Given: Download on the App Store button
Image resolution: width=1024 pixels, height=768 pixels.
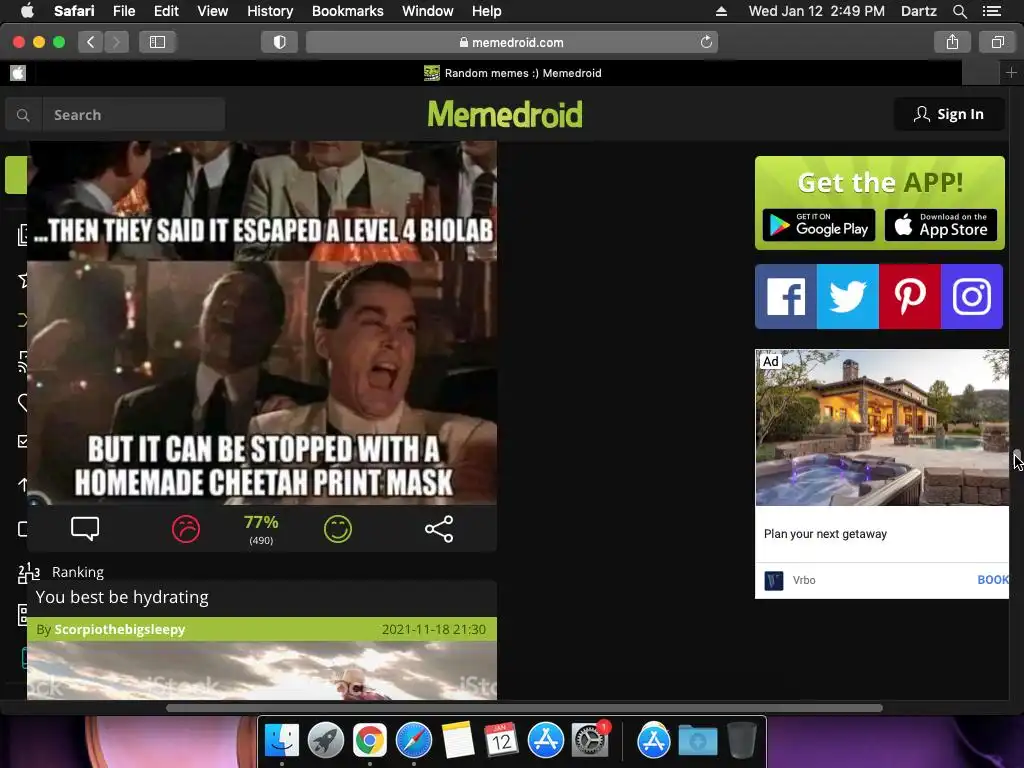Looking at the screenshot, I should 941,225.
